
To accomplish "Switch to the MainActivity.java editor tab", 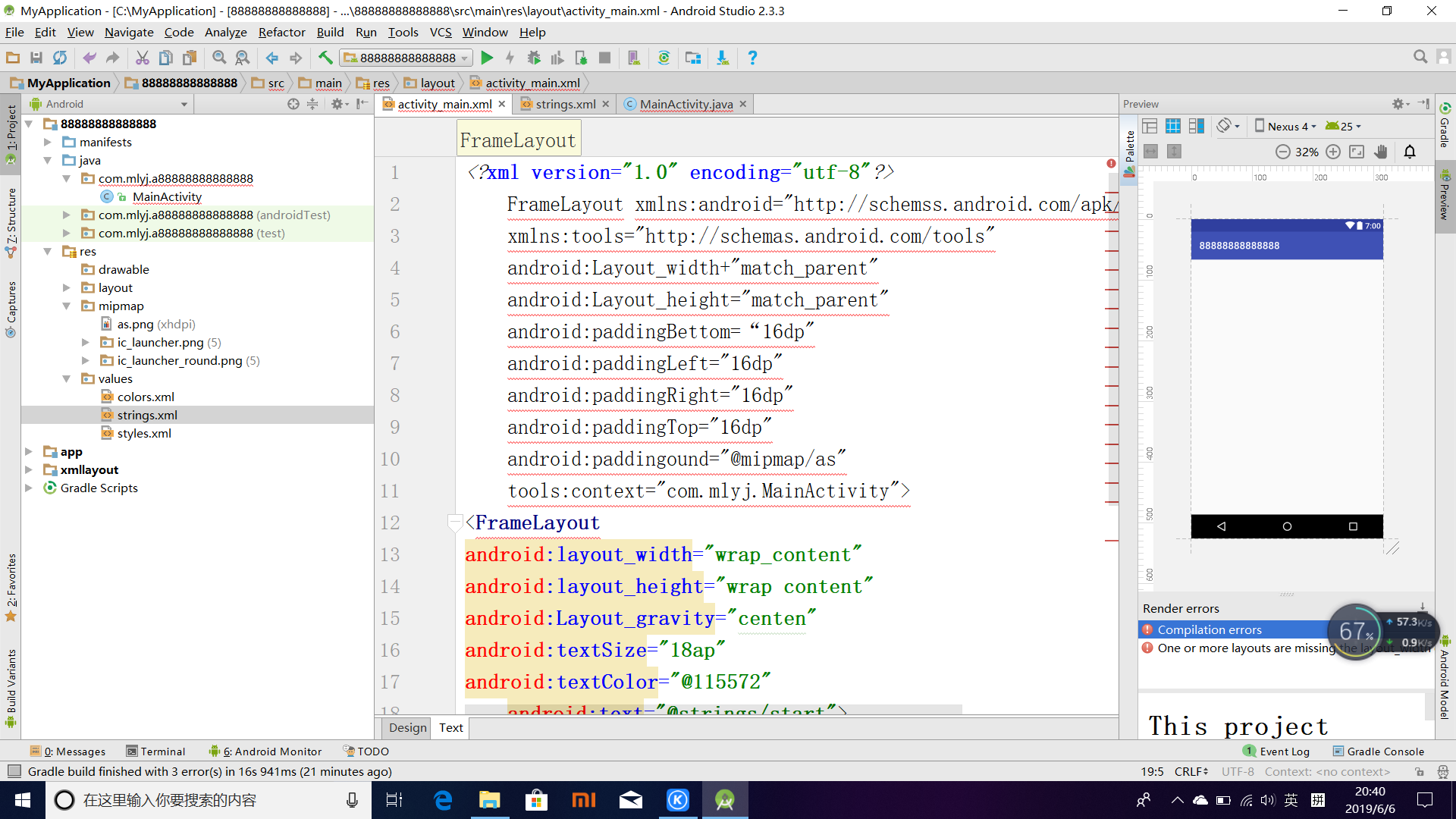I will point(686,104).
